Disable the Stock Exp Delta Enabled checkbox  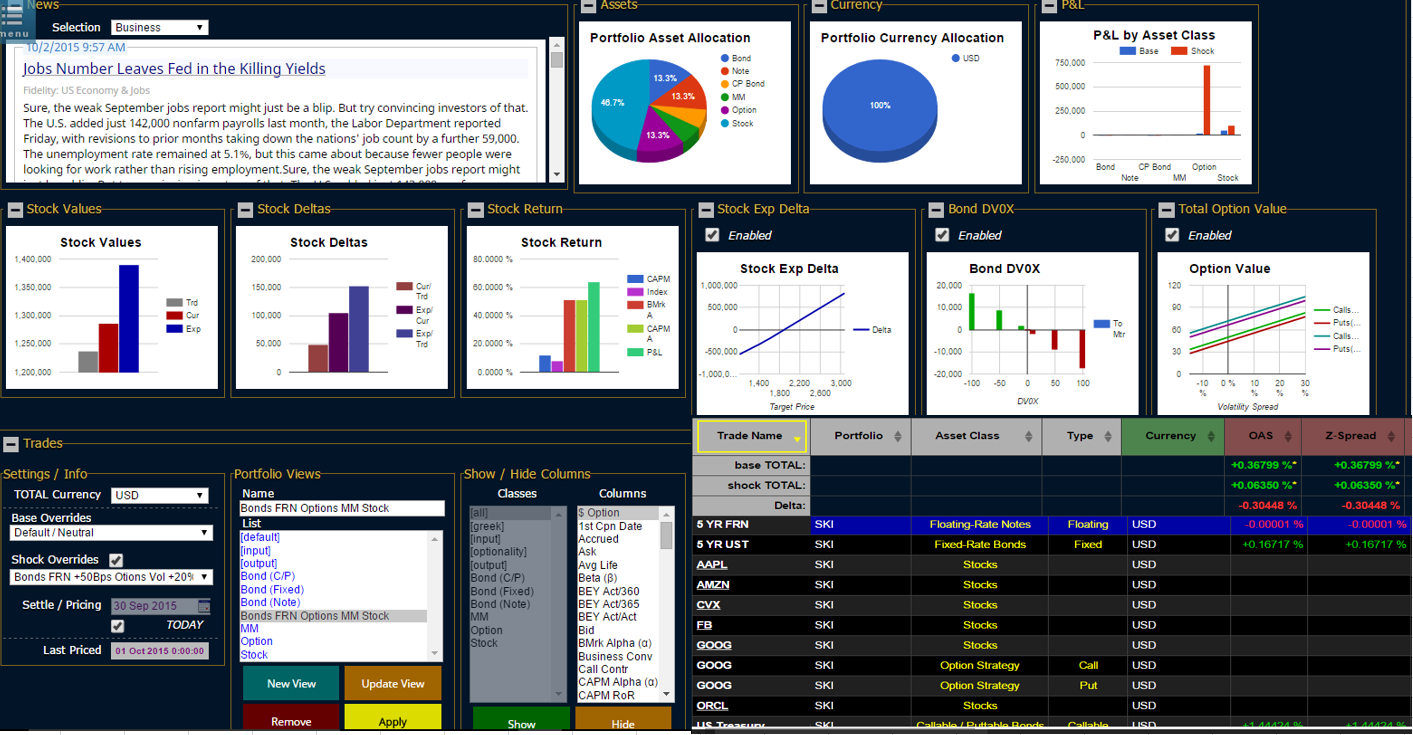pos(712,235)
